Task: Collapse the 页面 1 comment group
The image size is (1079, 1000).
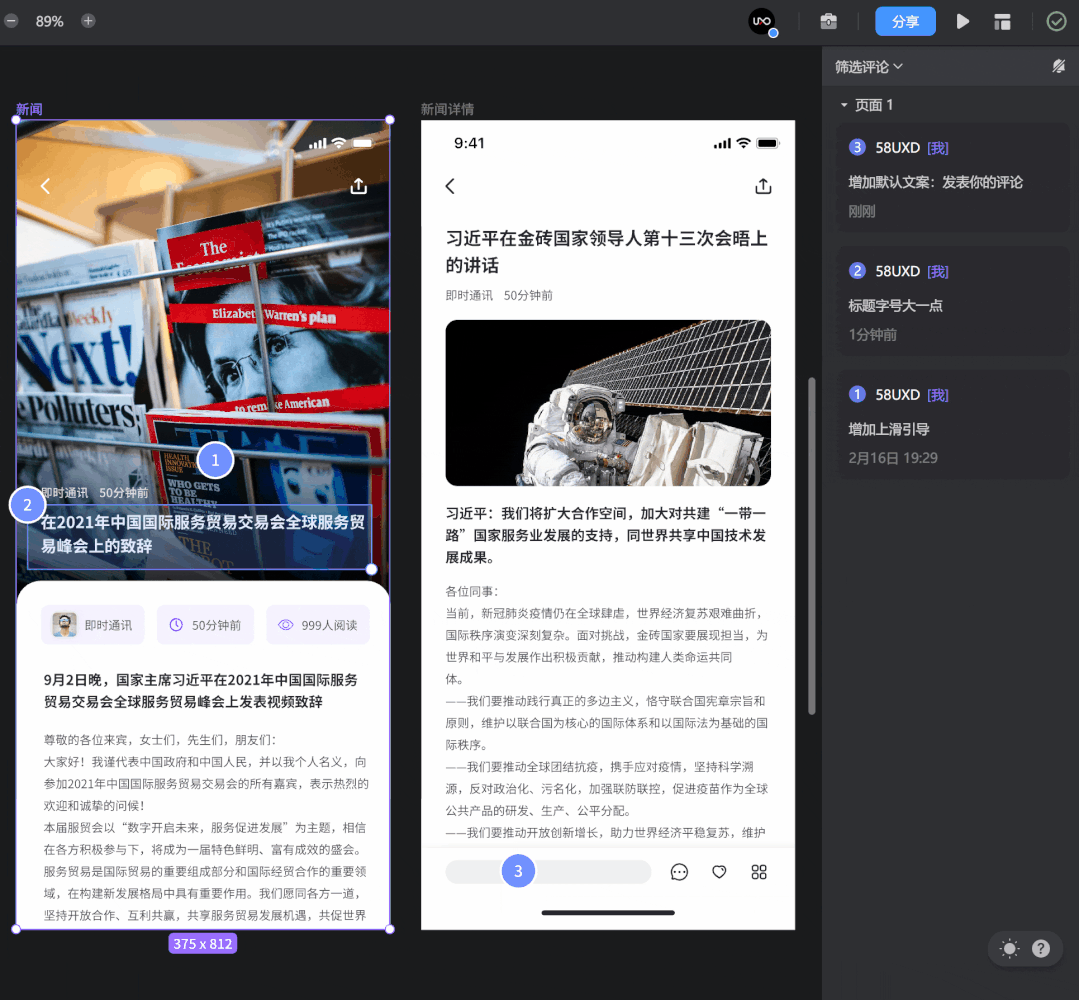Action: (x=844, y=105)
